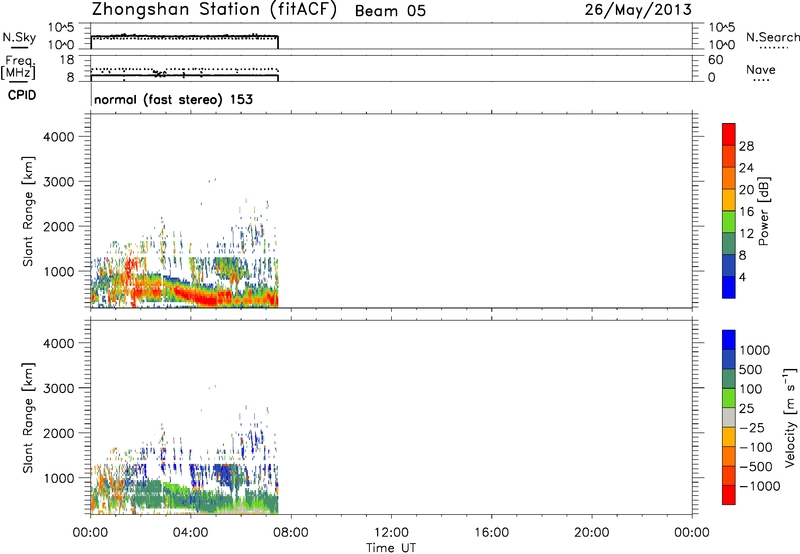This screenshot has width=800, height=554.
Task: Click the blue bottom of the power colorbar
Action: coord(729,288)
